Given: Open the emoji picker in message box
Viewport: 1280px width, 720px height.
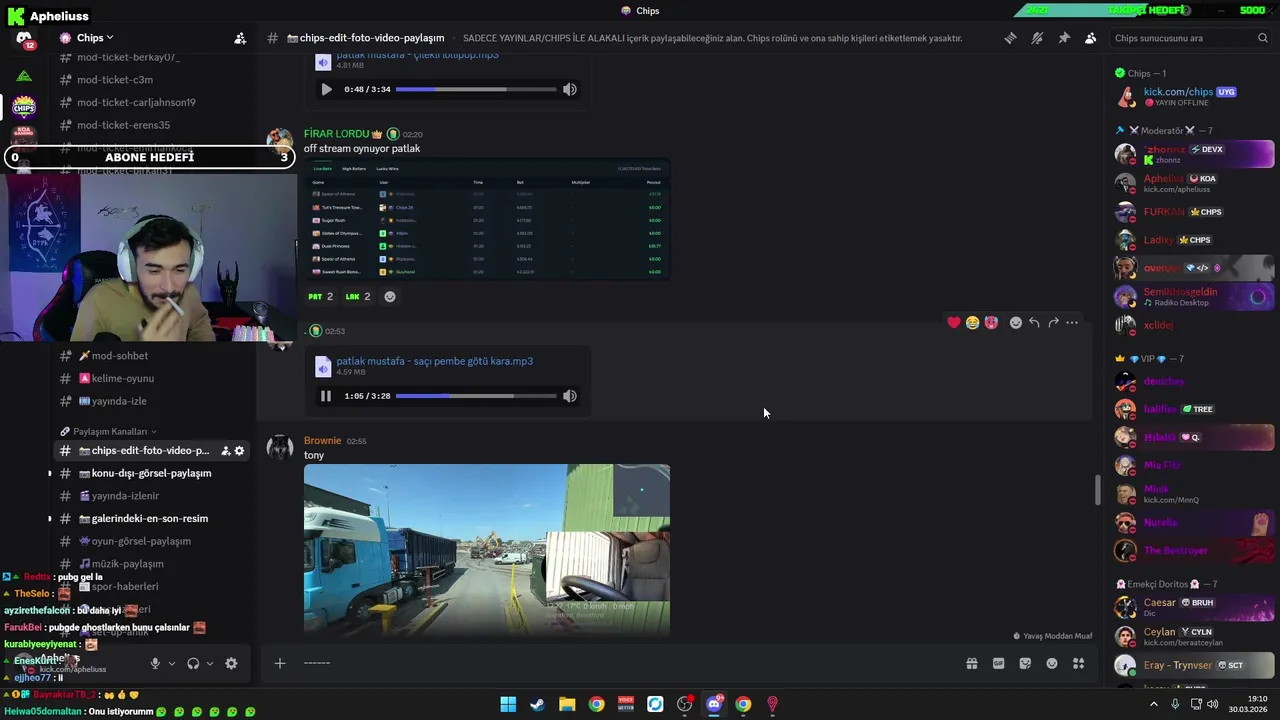Looking at the screenshot, I should click(x=1052, y=663).
